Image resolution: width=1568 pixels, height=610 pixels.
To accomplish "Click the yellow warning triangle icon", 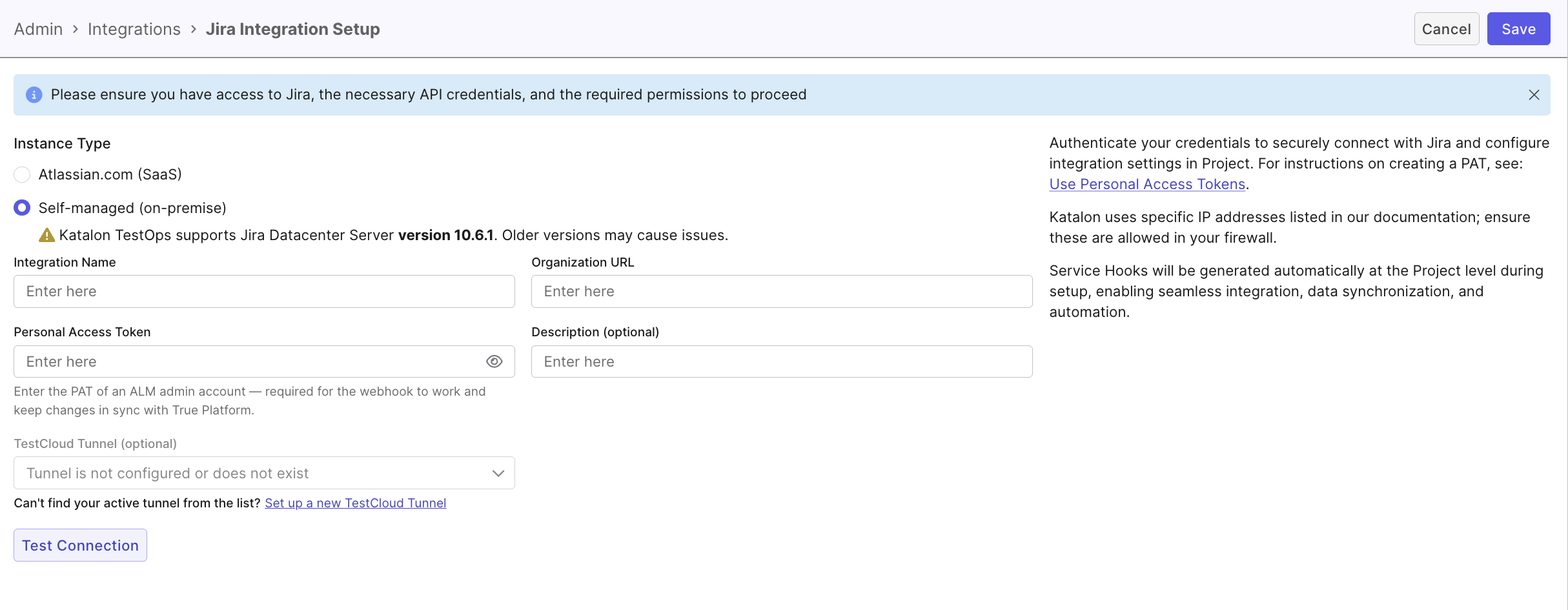I will [46, 235].
